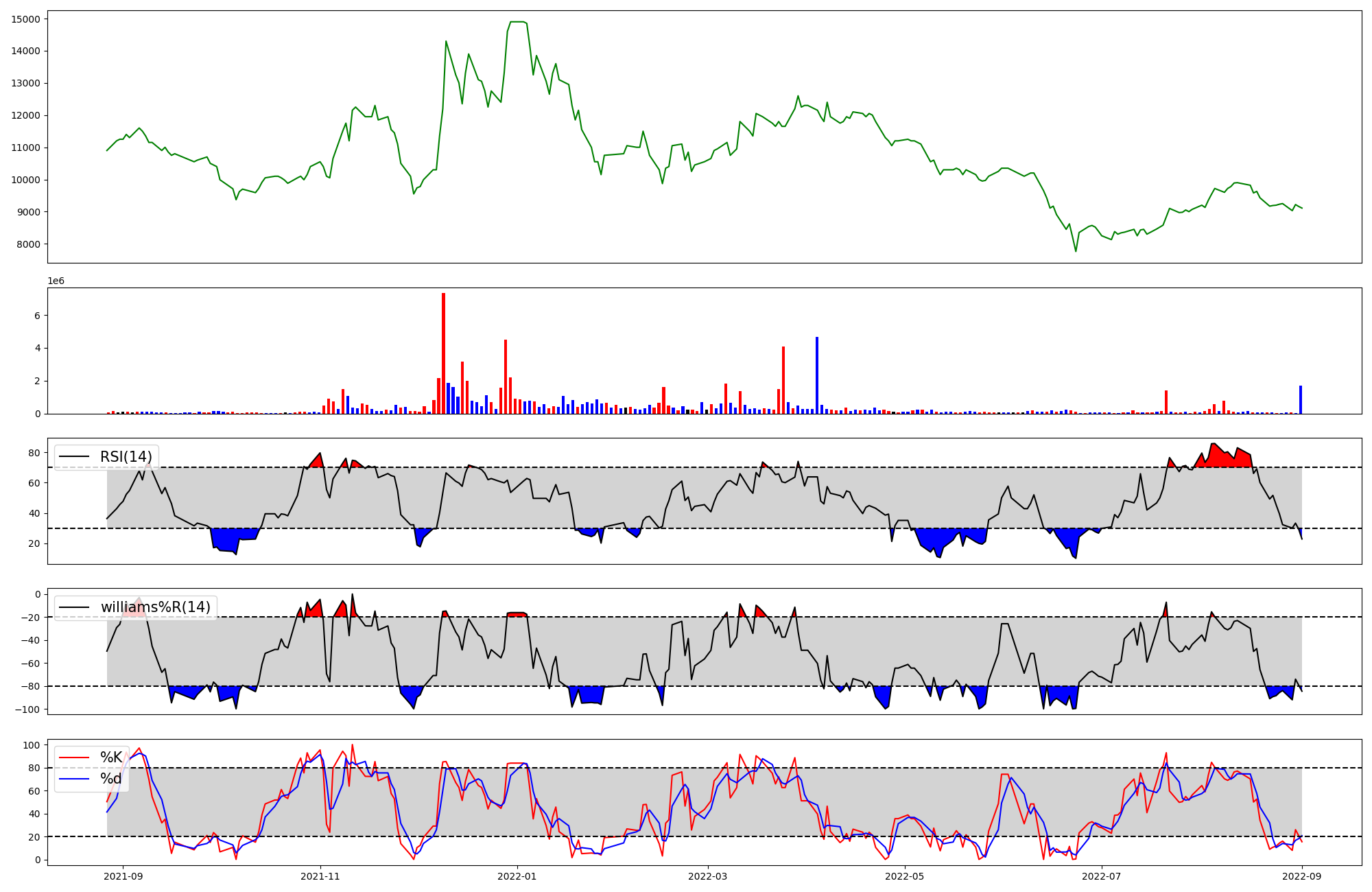Click the tallest red volume bar
This screenshot has height=892, width=1372.
pos(443,353)
